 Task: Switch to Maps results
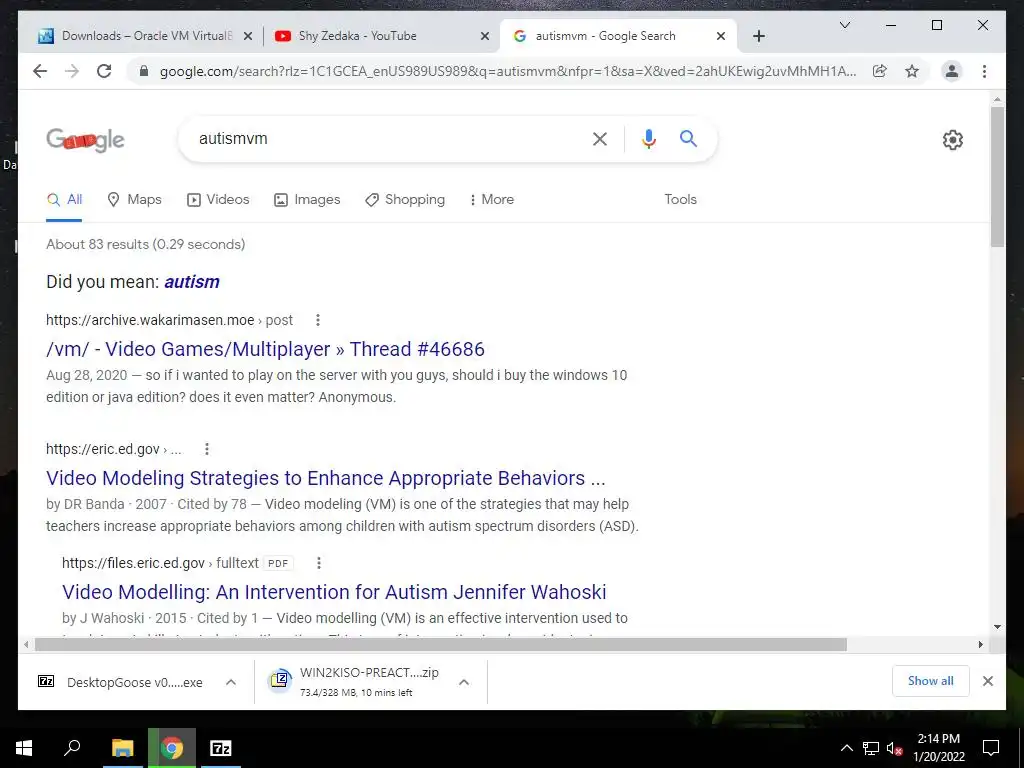click(134, 199)
